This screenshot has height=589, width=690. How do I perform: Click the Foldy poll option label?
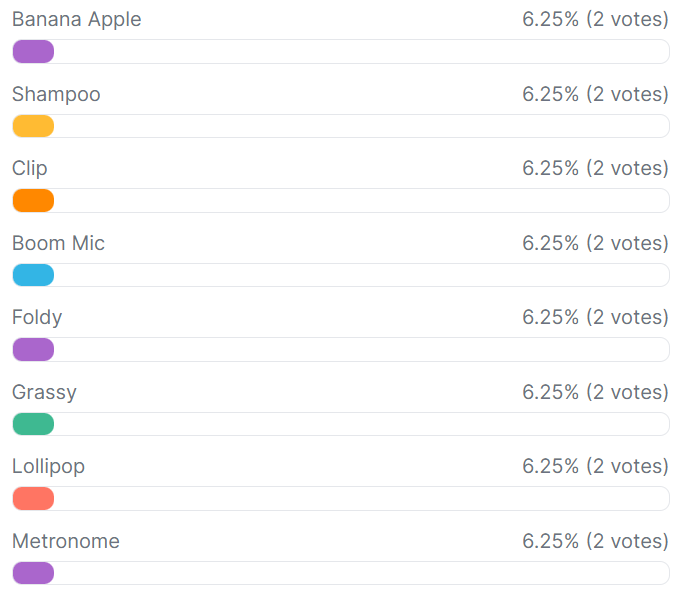[37, 317]
